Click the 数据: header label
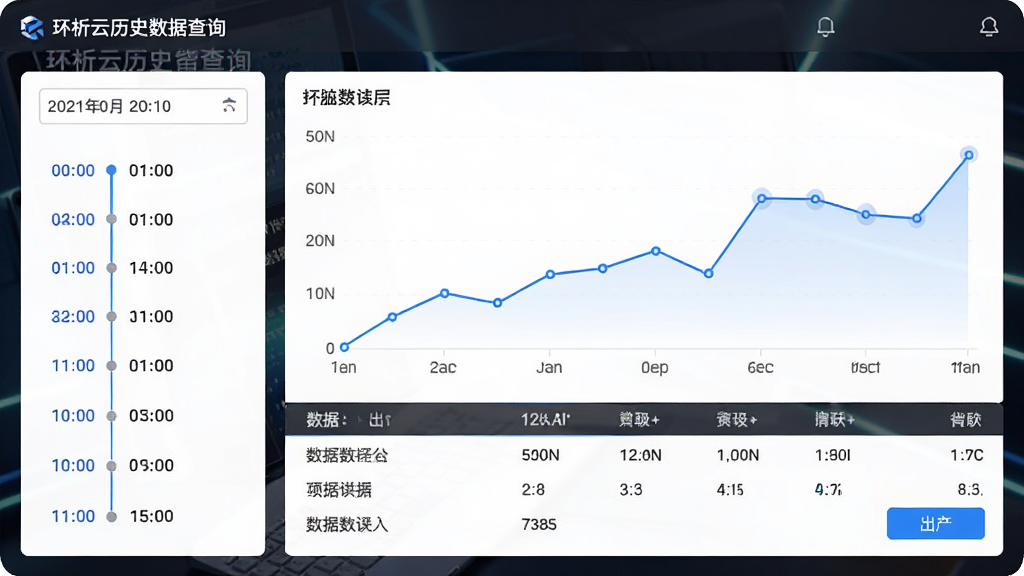The width and height of the screenshot is (1024, 576). (327, 419)
